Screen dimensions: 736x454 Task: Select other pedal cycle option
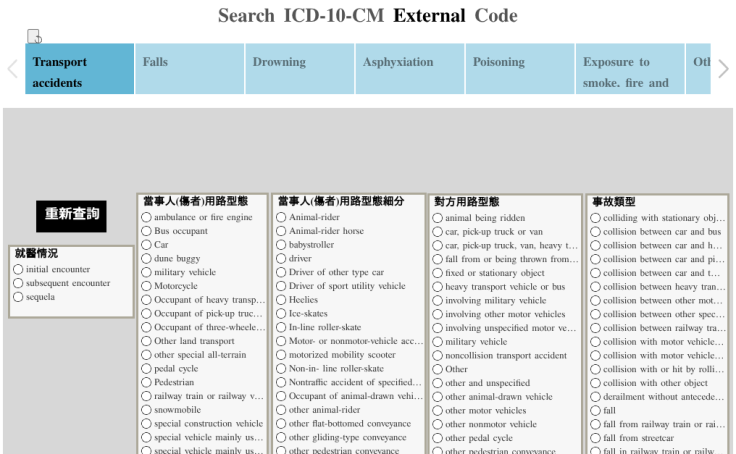pos(437,438)
